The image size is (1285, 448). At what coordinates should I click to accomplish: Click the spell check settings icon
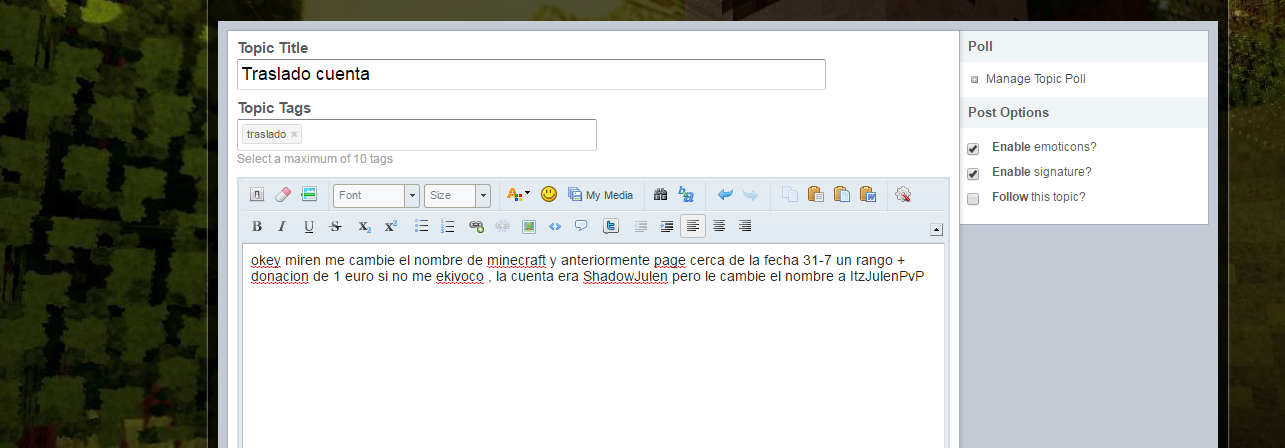tap(903, 195)
